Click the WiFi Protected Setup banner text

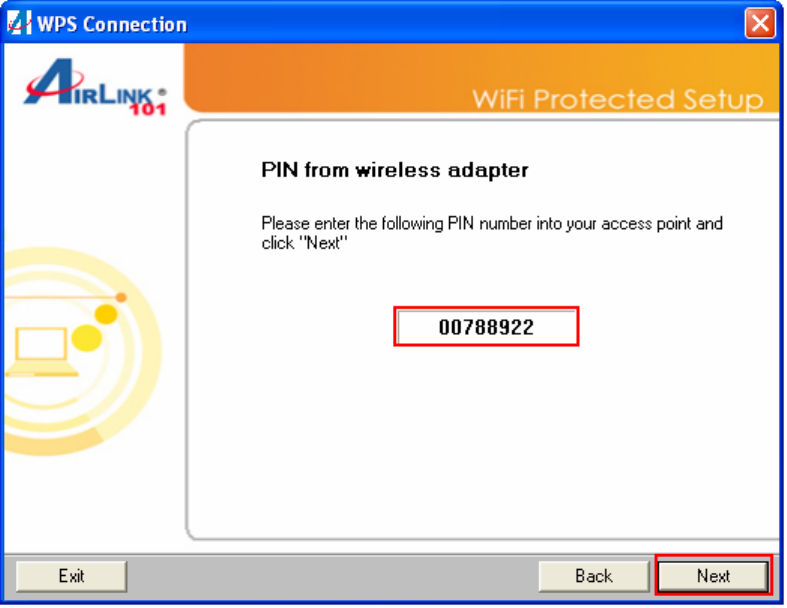(618, 99)
